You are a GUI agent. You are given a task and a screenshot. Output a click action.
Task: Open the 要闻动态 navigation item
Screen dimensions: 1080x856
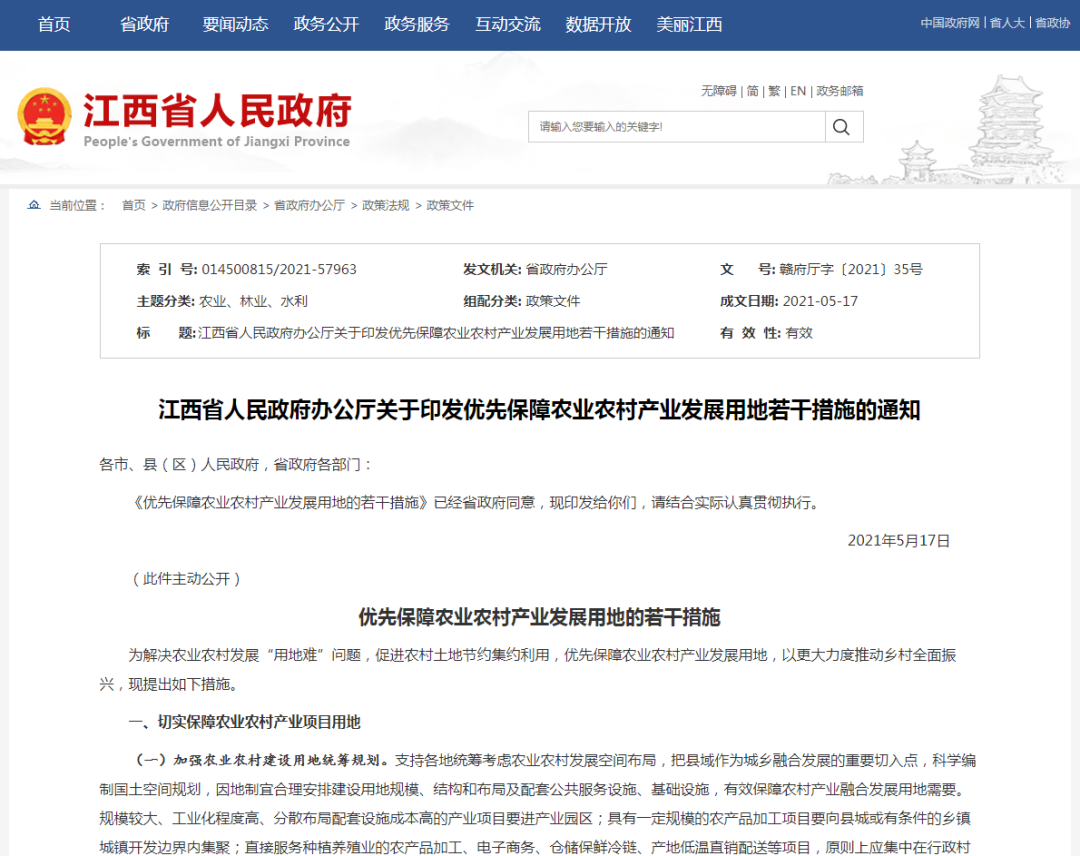[235, 25]
